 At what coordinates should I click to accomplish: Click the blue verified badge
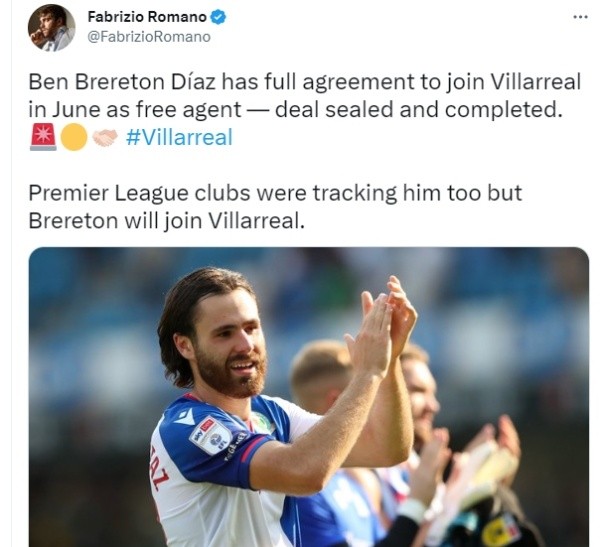[218, 17]
